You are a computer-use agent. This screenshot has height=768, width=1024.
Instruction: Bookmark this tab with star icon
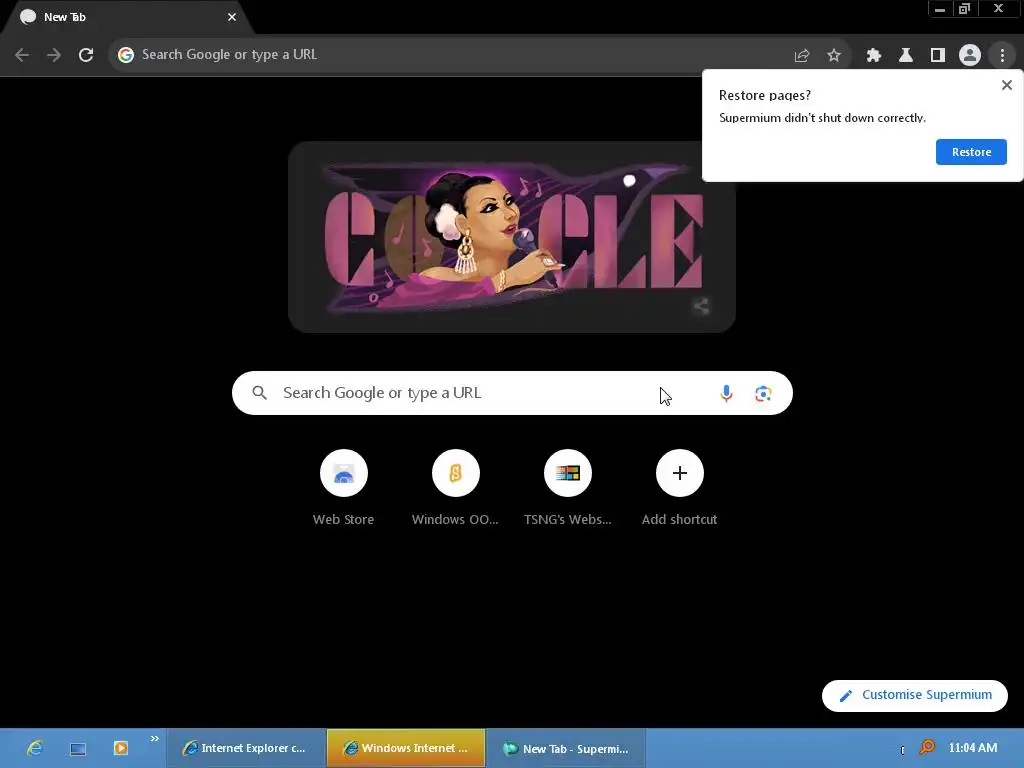(x=834, y=56)
